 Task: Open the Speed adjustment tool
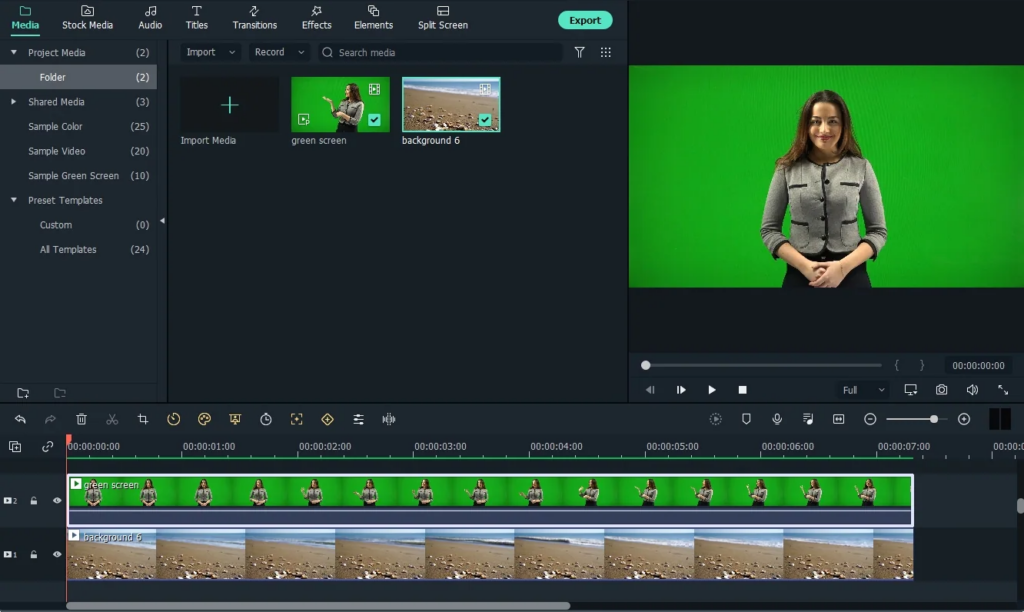pos(173,419)
